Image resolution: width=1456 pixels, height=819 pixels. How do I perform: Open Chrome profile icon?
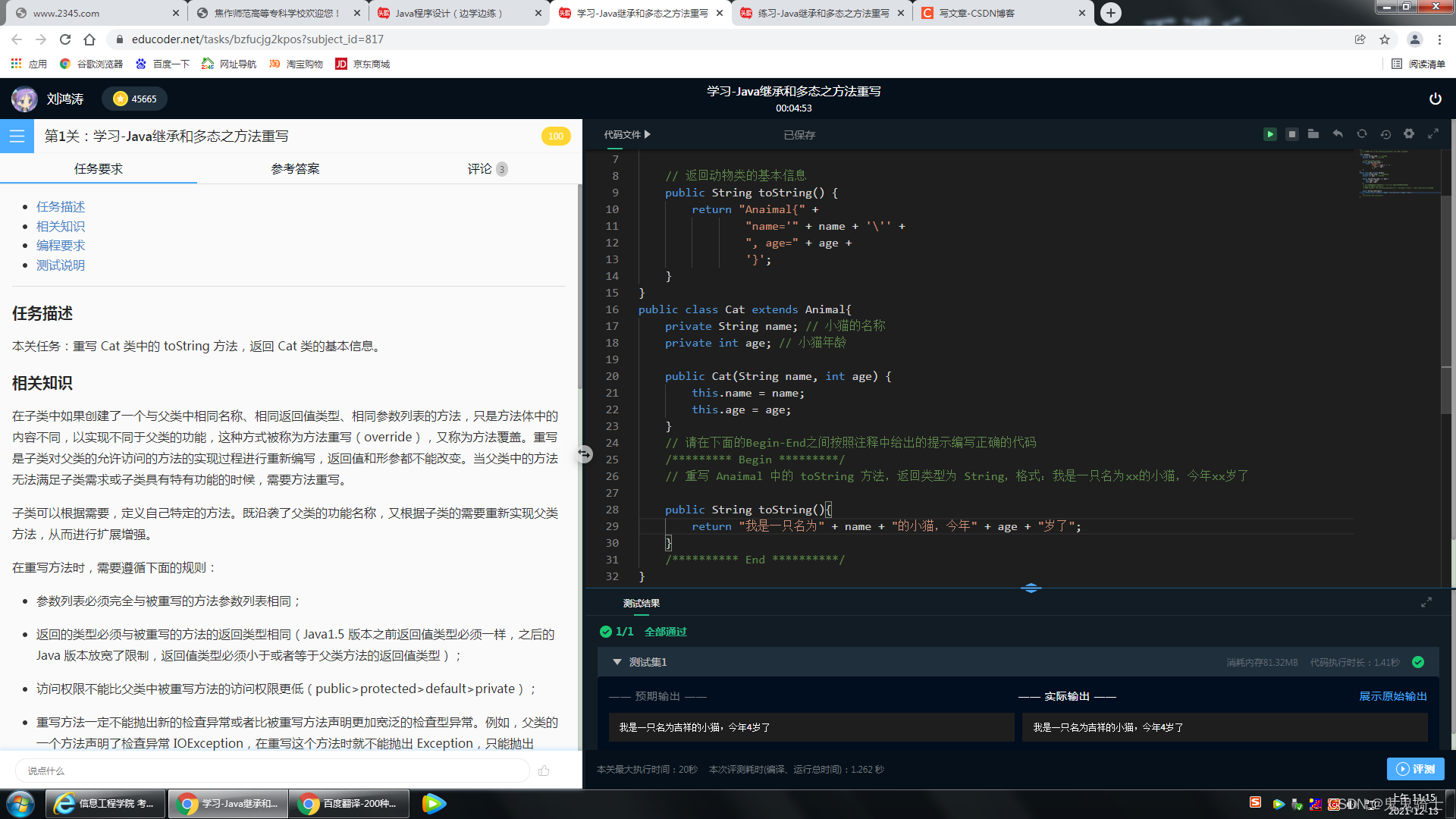[1414, 39]
